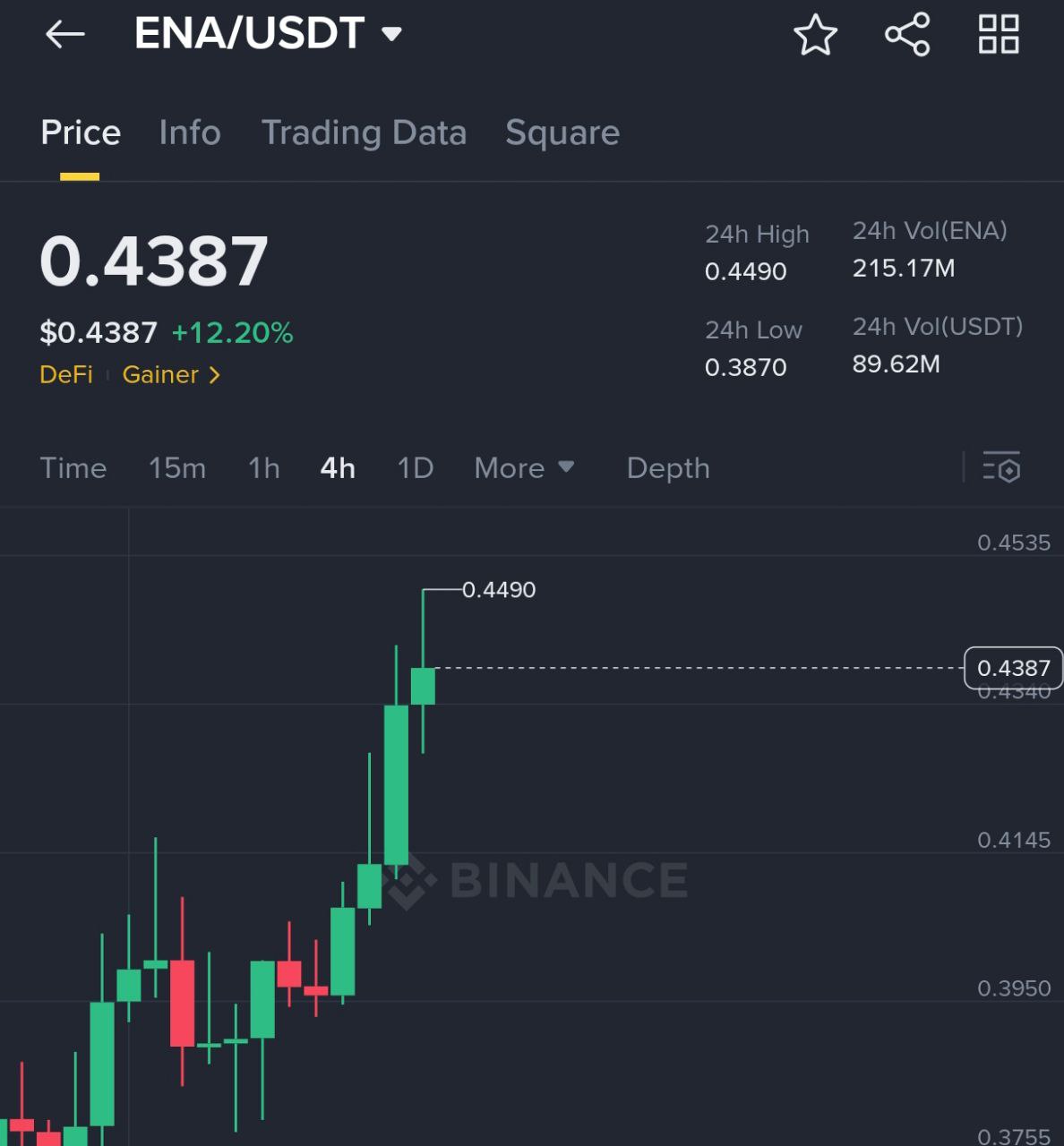Select the 1h timeframe
The width and height of the screenshot is (1064, 1146).
point(264,467)
